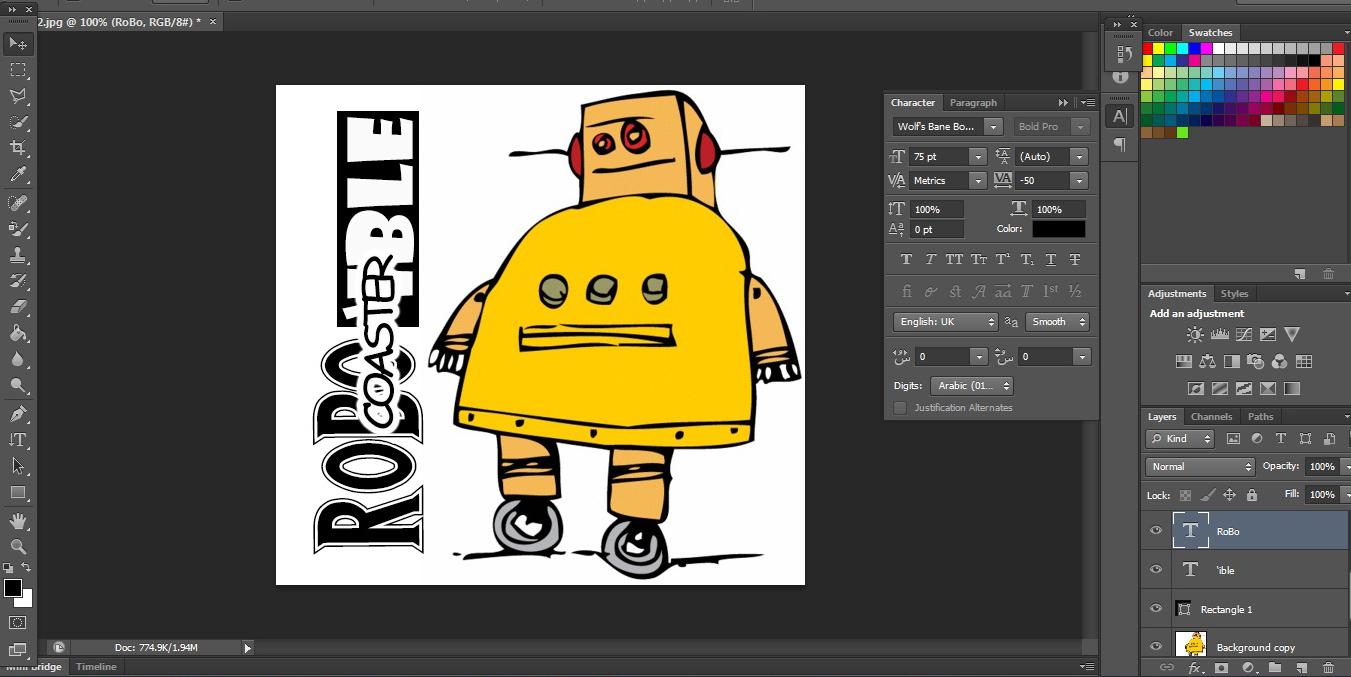Select the Horizontal Type tool
The image size is (1351, 677).
click(x=18, y=440)
